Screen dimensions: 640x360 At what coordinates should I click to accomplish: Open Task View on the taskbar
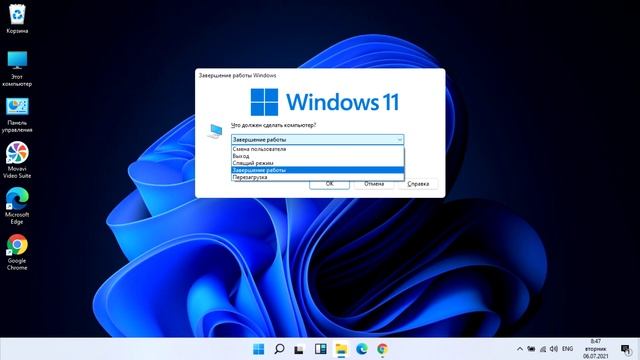(300, 349)
